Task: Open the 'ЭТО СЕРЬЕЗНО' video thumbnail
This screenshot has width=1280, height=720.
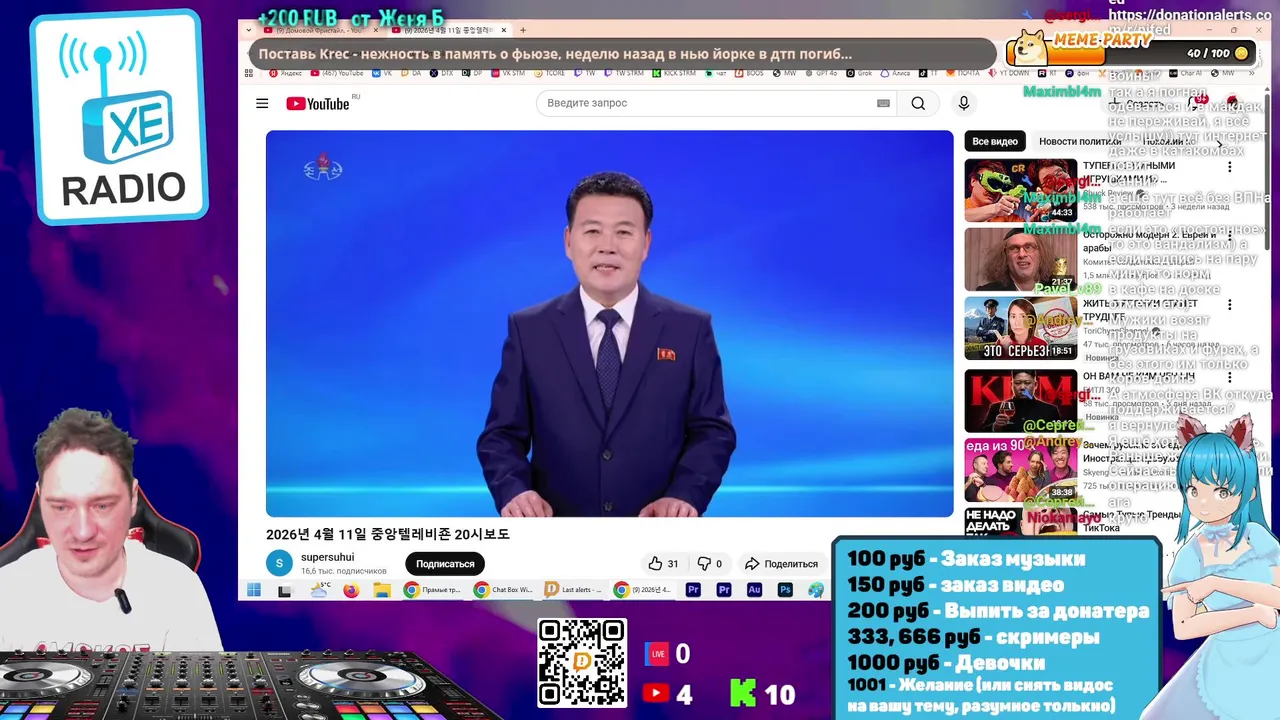Action: (1021, 328)
